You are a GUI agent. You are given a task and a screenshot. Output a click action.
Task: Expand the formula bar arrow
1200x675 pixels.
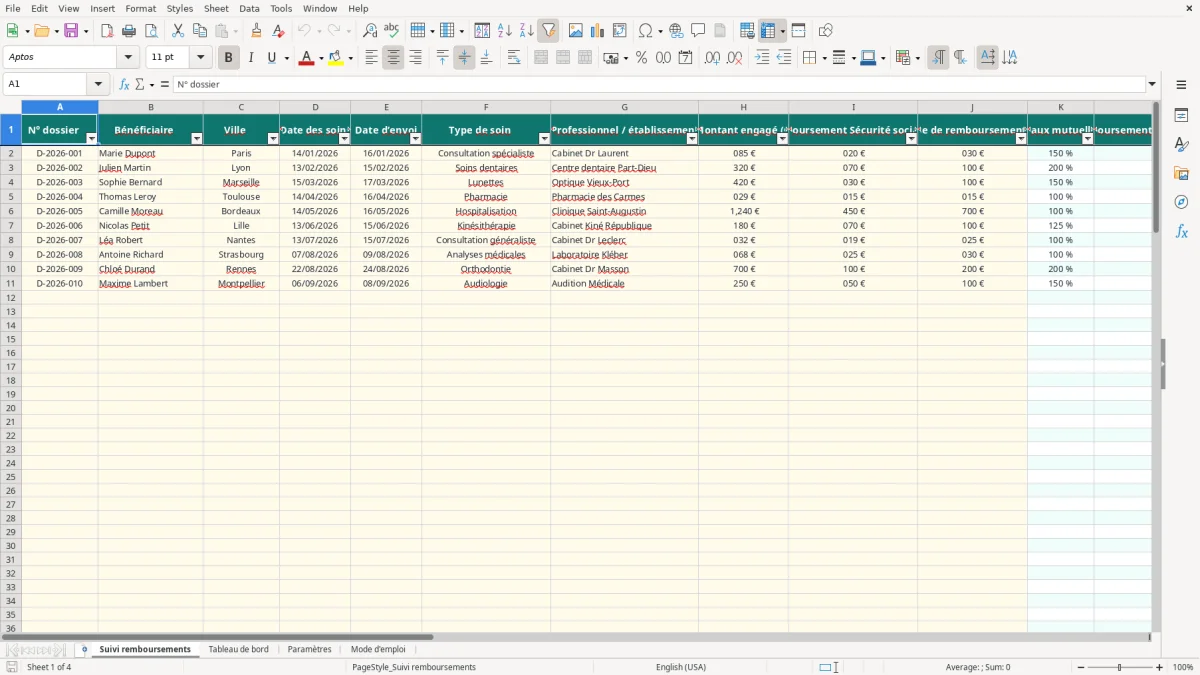coord(1152,85)
